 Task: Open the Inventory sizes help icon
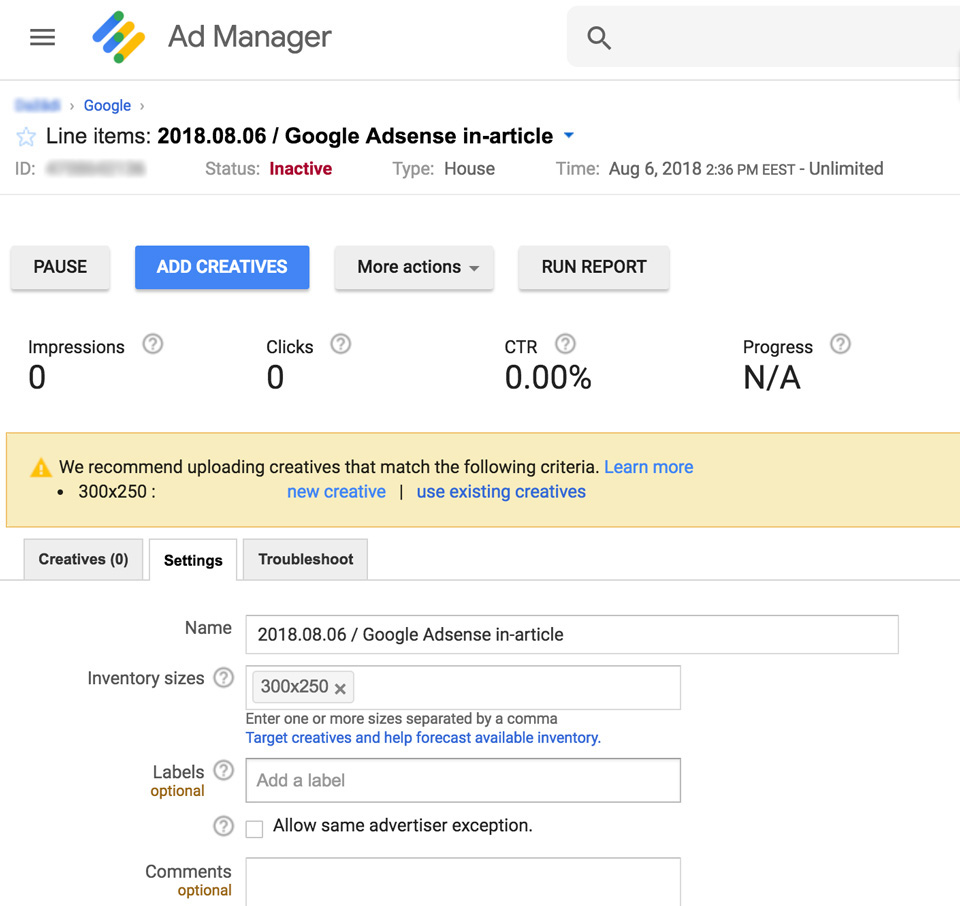223,678
